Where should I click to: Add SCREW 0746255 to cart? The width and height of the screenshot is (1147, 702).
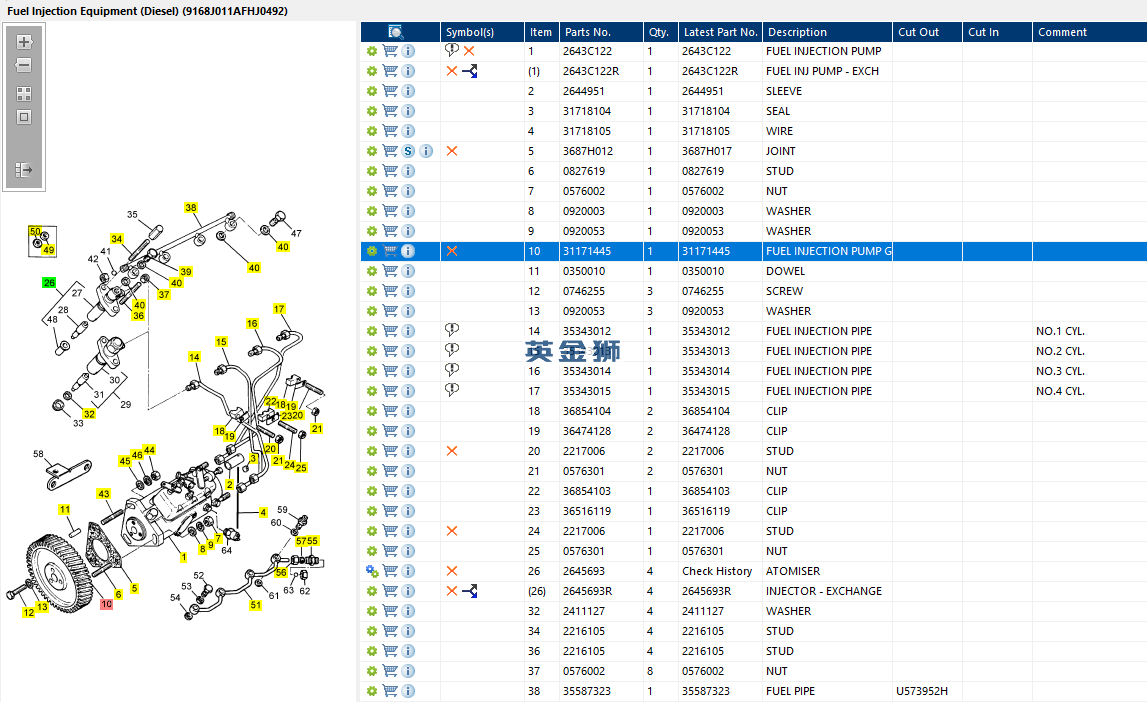click(x=390, y=291)
